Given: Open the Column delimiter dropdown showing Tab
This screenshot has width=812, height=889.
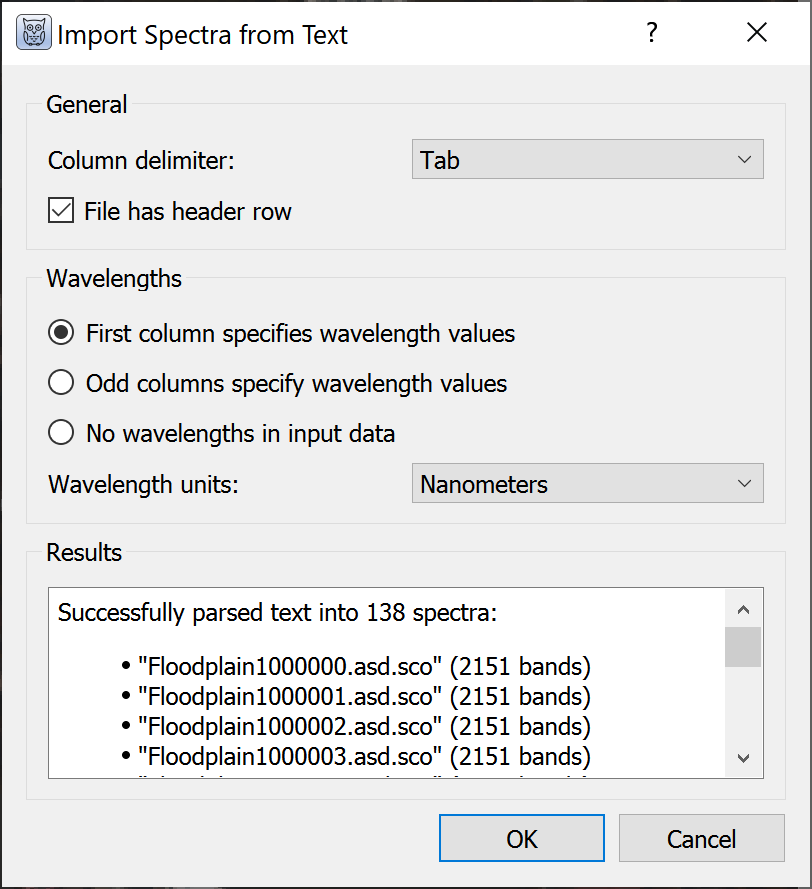Looking at the screenshot, I should pyautogui.click(x=587, y=160).
